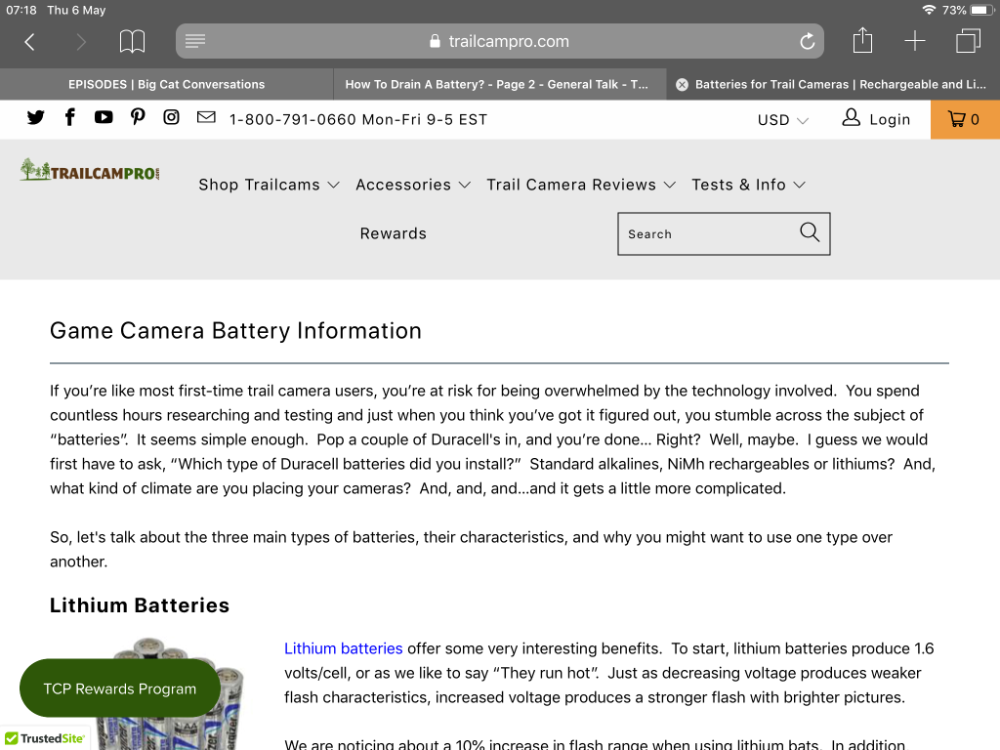Screen dimensions: 1000x750
Task: Open the TCP Rewards Program button
Action: 120,688
